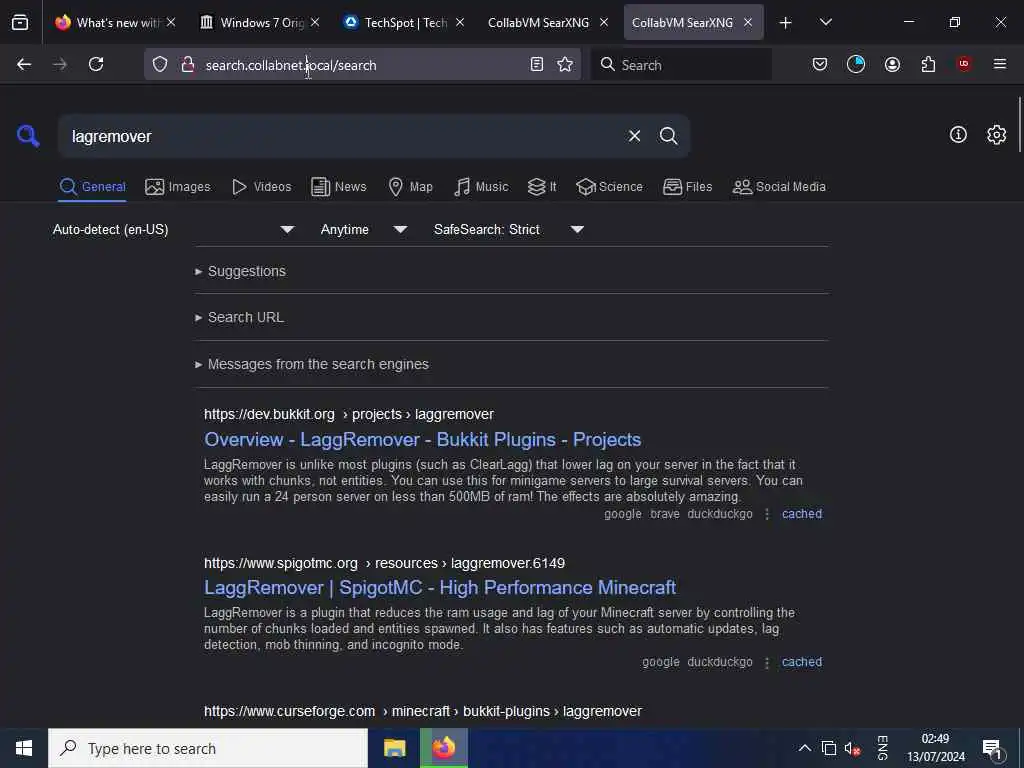
Task: Open the Windows Start menu
Action: pos(24,748)
